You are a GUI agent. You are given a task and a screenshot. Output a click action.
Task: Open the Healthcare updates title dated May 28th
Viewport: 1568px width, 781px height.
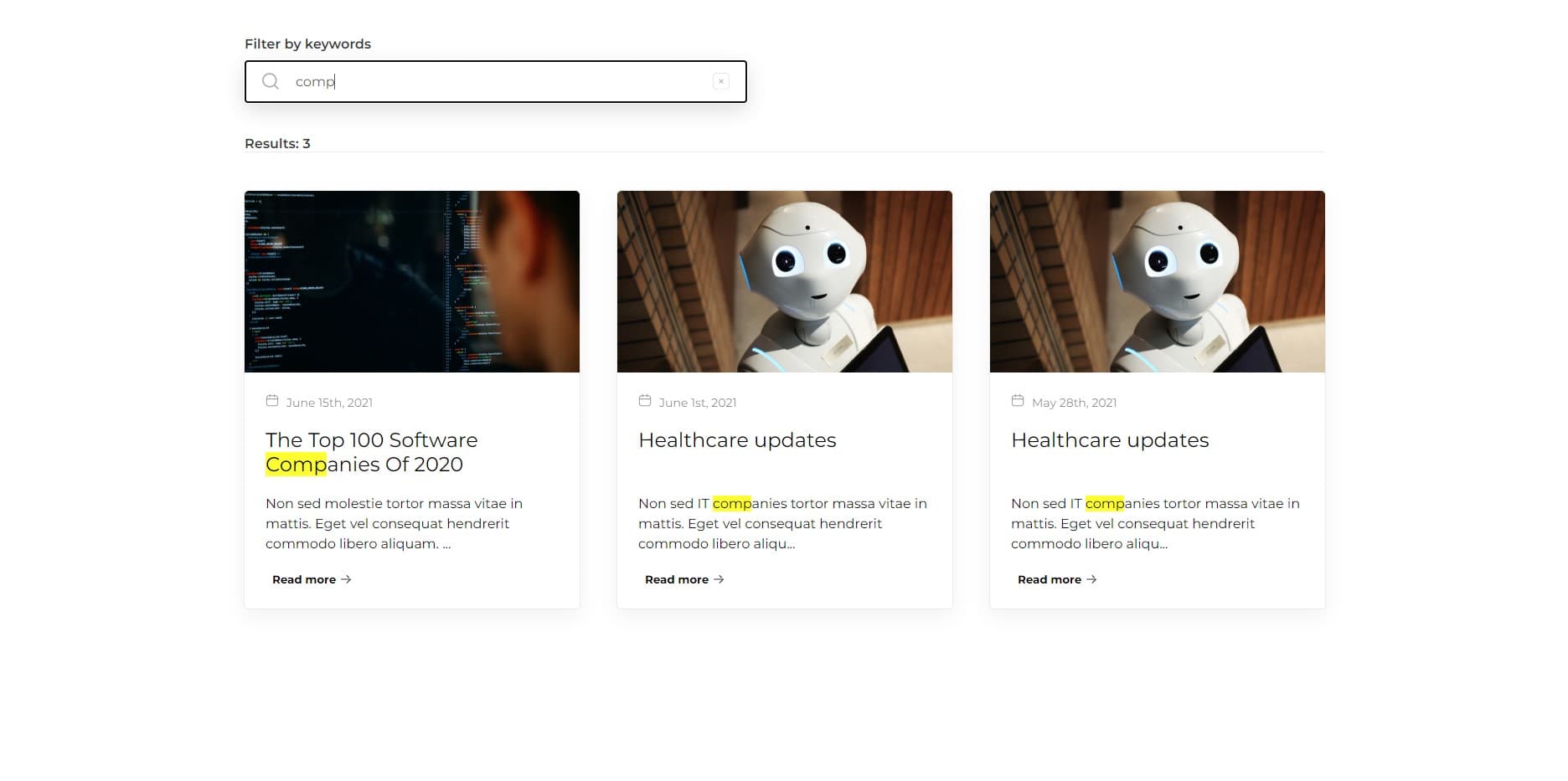[1110, 440]
